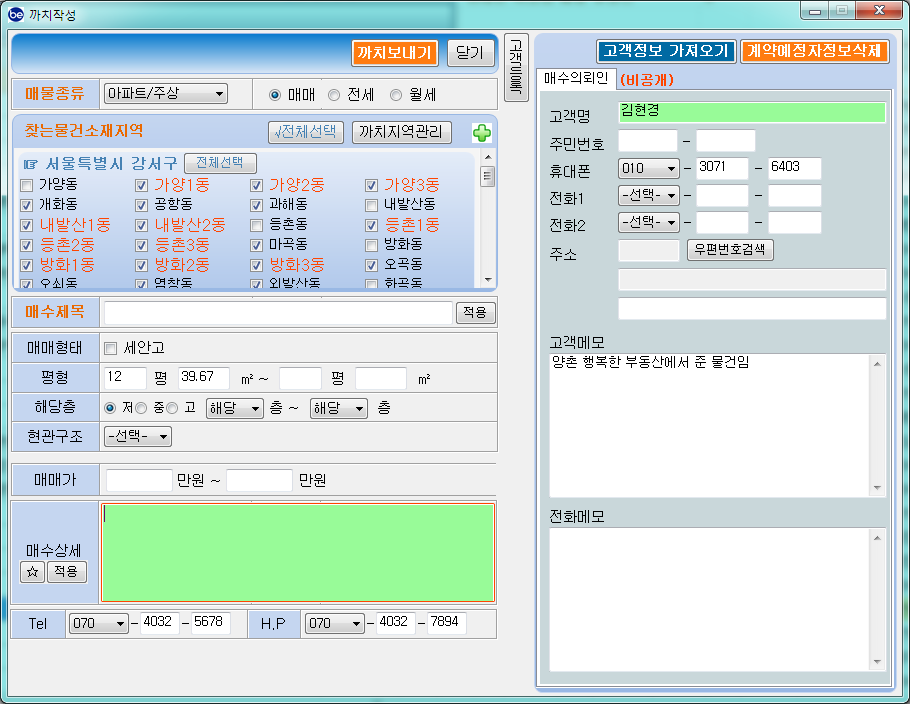Expand the 현관구조 선택 dropdown
Image resolution: width=910 pixels, height=704 pixels.
(x=138, y=436)
